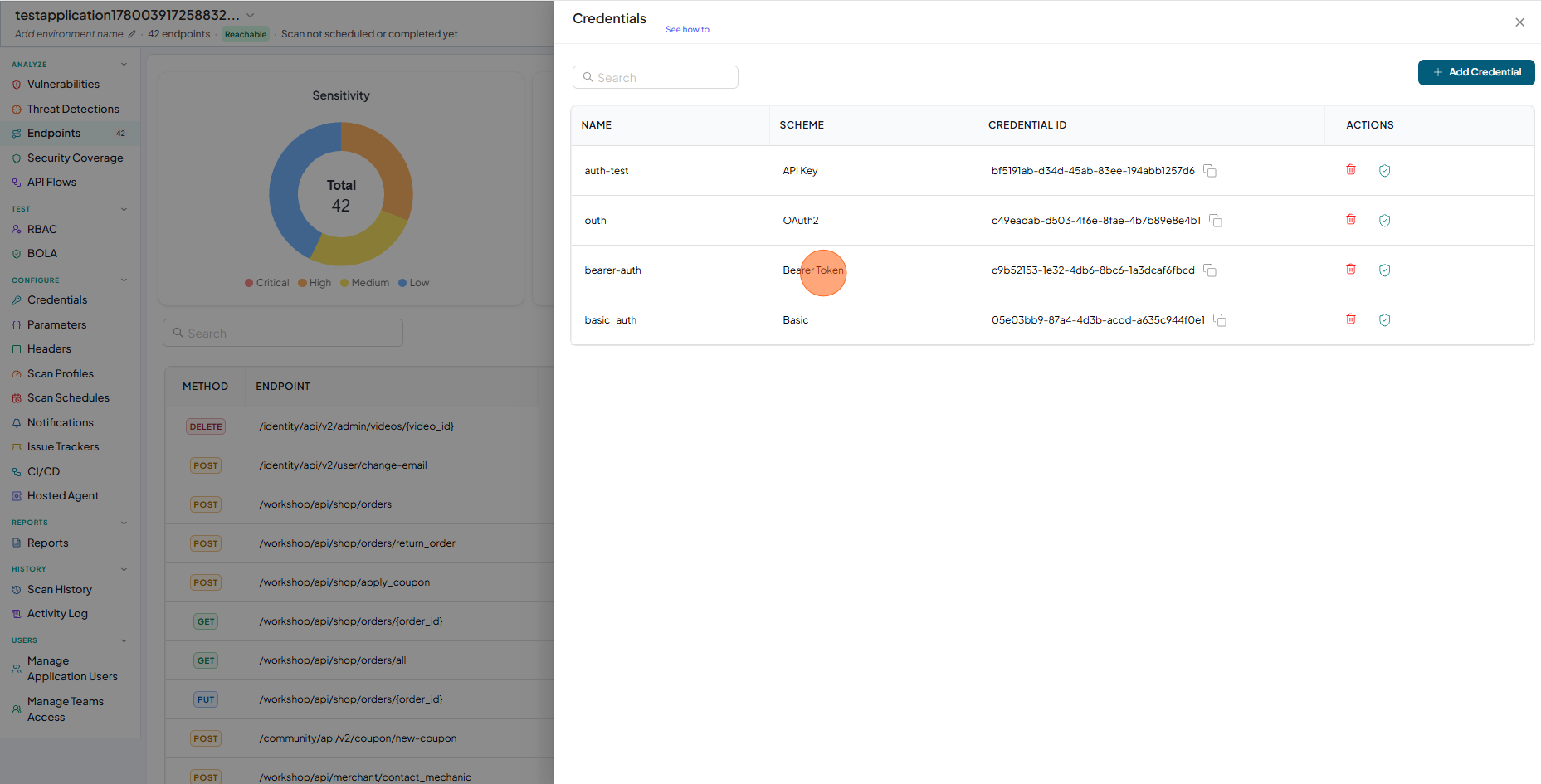Select the auth-test credential name

click(x=607, y=171)
